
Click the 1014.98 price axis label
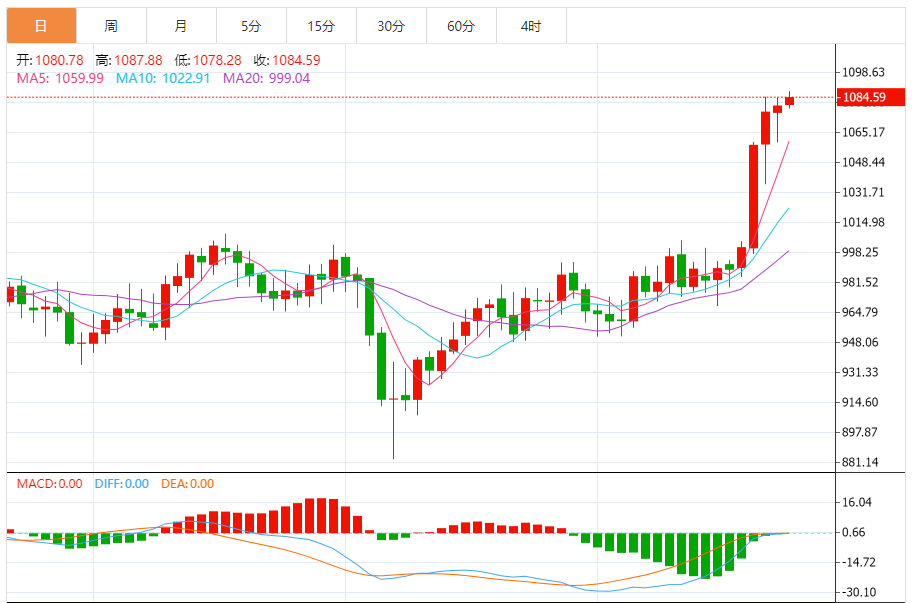[863, 222]
